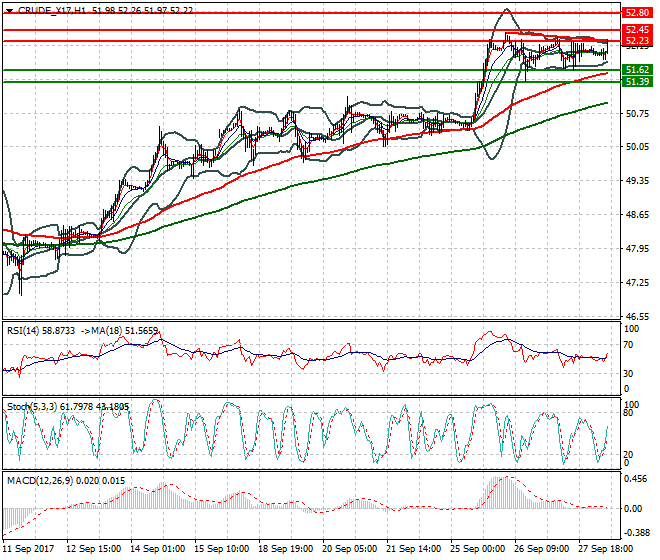Click the 52.80 resistance price label
This screenshot has height=560, width=660.
point(637,13)
